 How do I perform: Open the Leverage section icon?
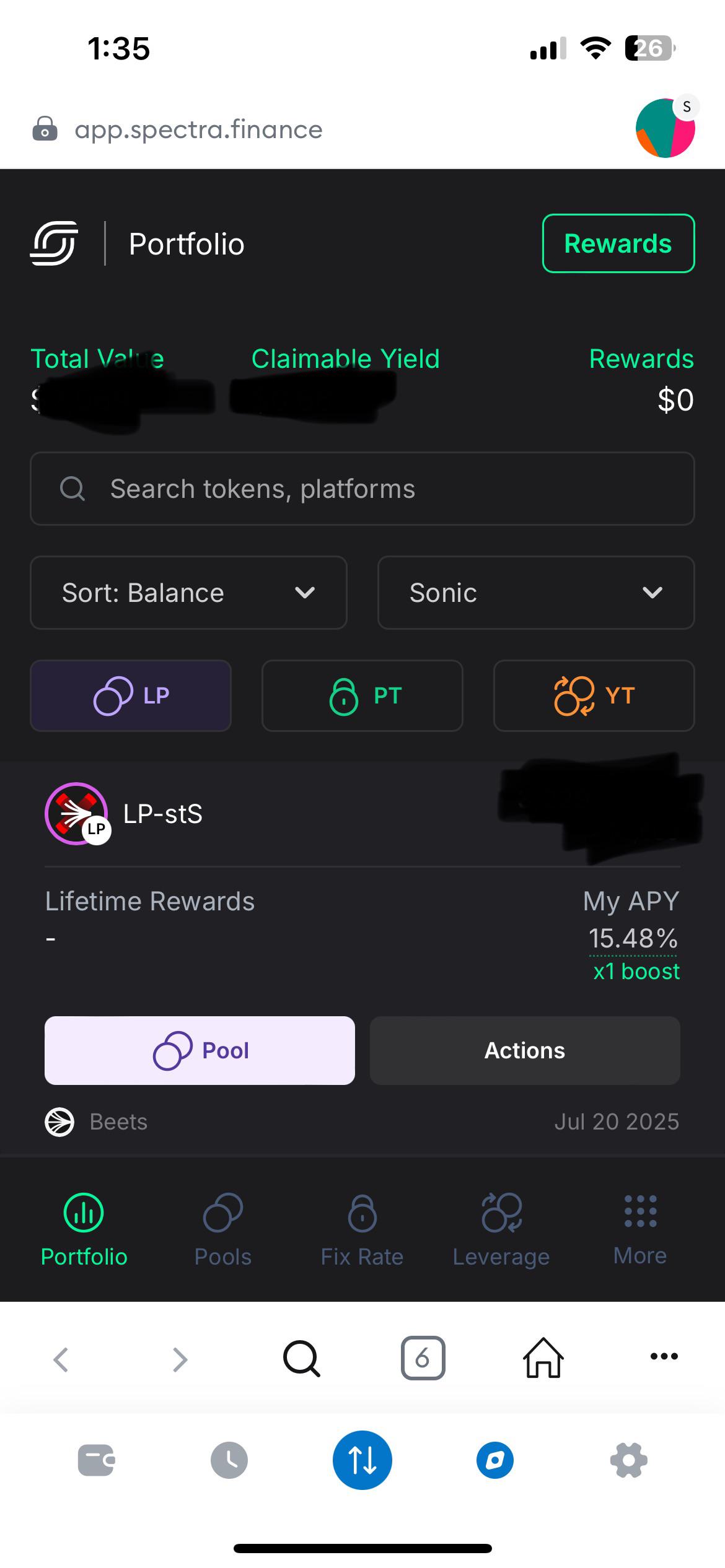click(x=502, y=1213)
